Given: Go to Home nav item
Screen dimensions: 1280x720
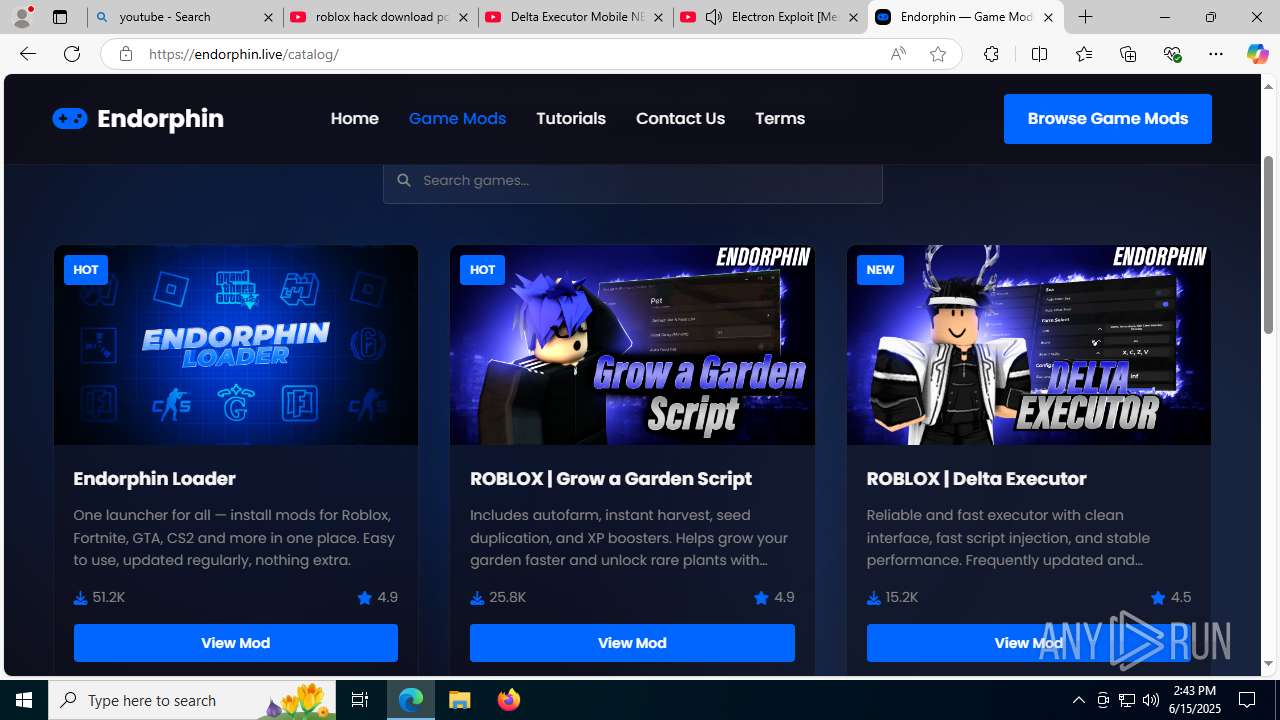Looking at the screenshot, I should click(355, 118).
